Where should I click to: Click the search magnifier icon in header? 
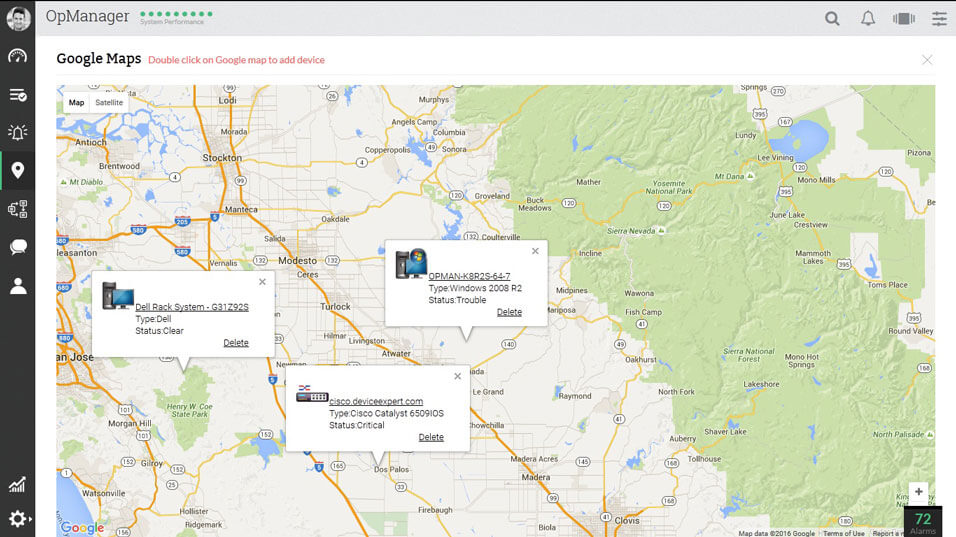coord(832,18)
